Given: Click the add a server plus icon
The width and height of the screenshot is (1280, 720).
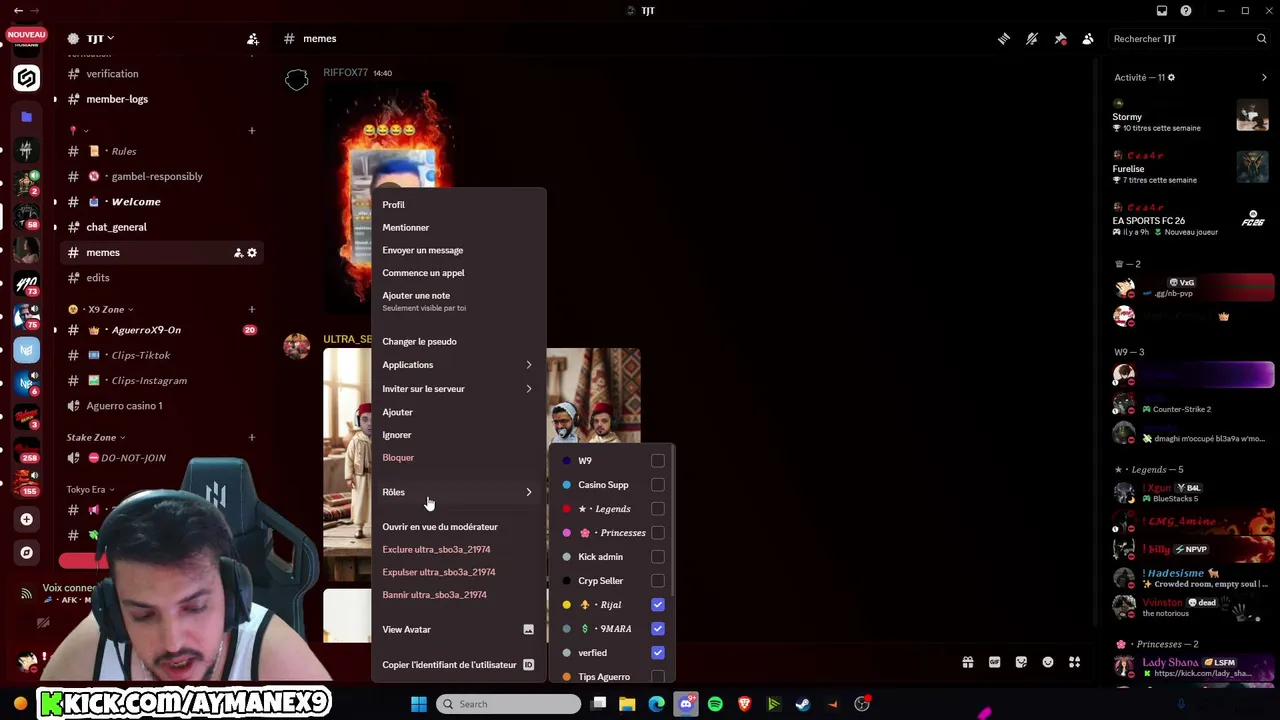Looking at the screenshot, I should 27,519.
